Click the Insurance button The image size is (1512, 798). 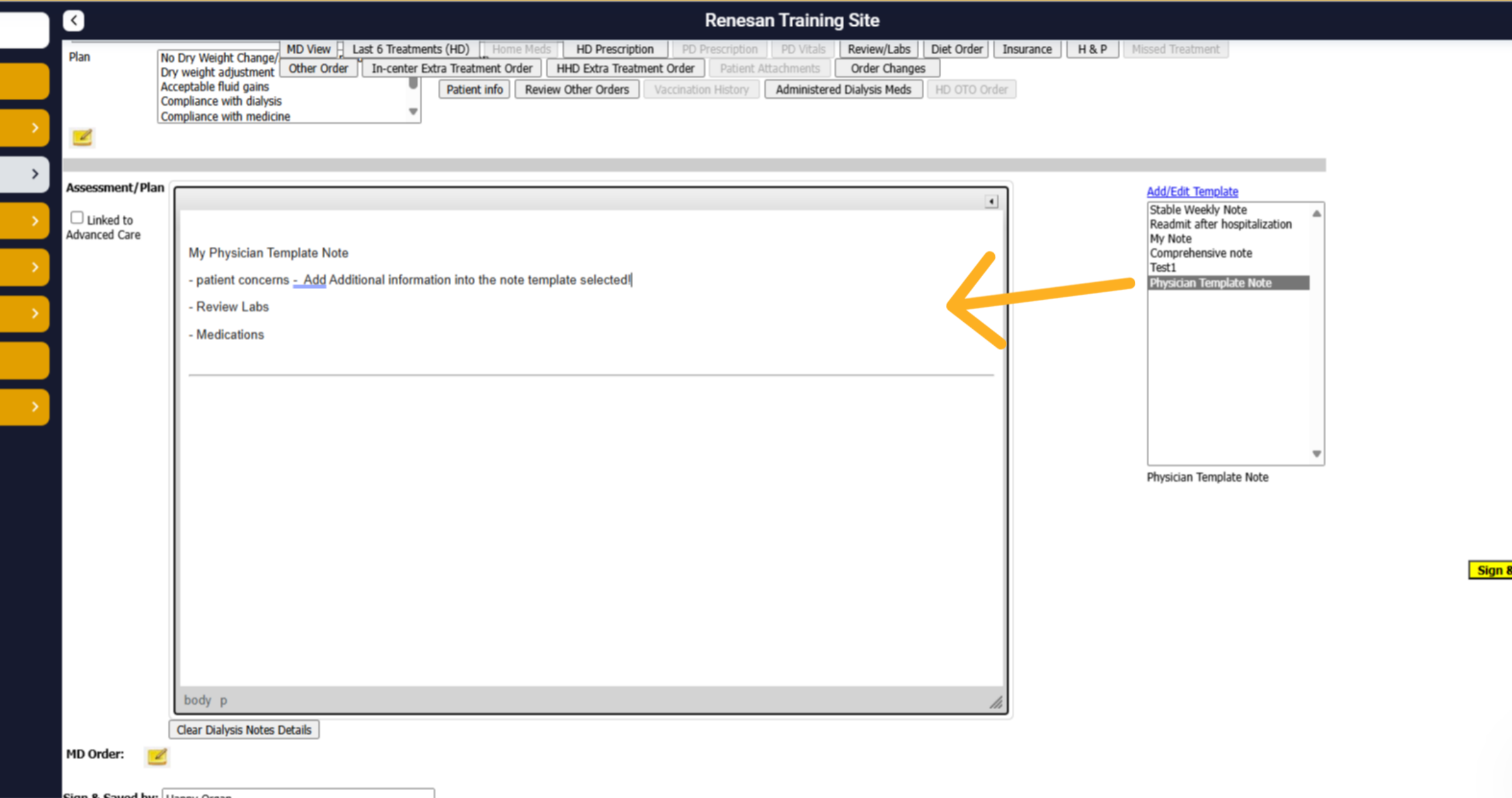[1027, 49]
